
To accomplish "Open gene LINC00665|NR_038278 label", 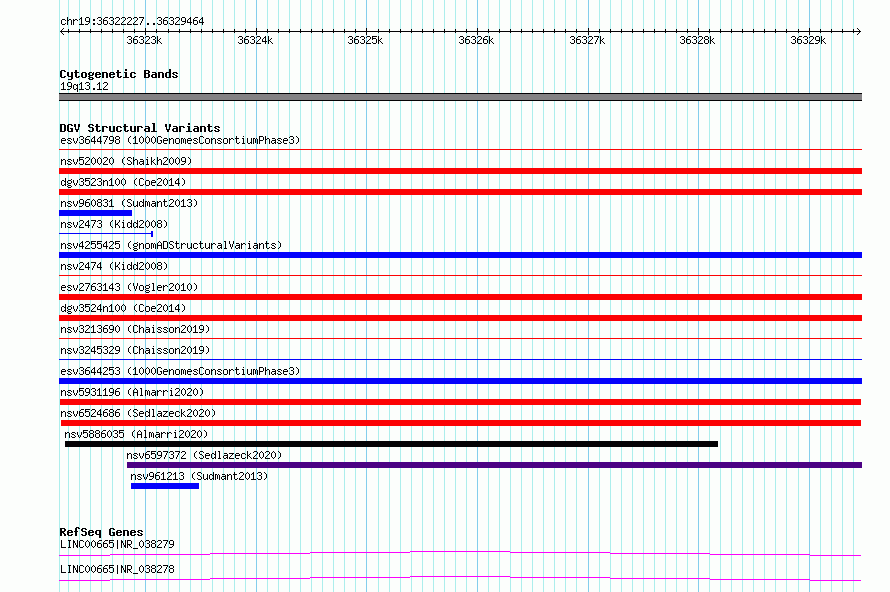I will click(117, 569).
